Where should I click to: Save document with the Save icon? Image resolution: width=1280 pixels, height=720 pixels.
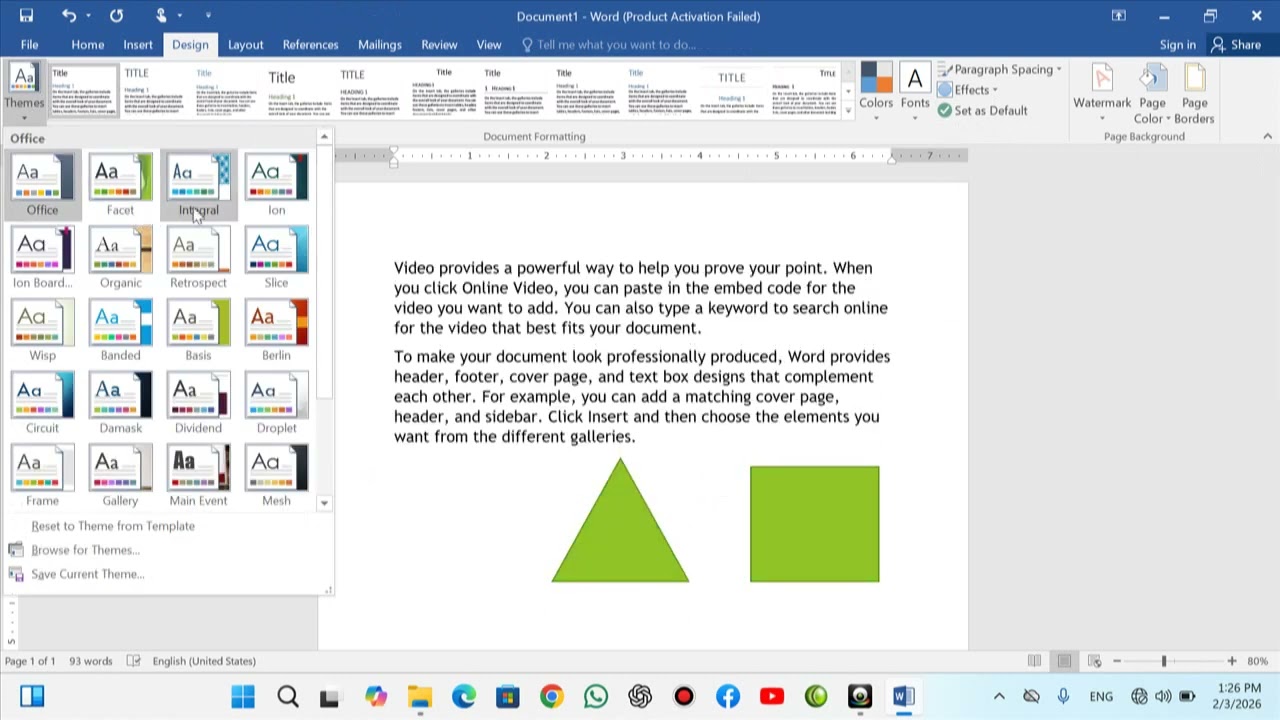pyautogui.click(x=26, y=16)
